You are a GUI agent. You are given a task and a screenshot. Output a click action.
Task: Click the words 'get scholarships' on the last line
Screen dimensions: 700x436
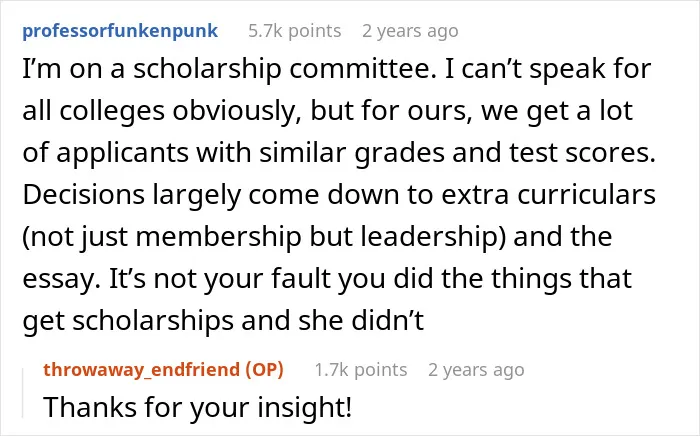(x=128, y=321)
